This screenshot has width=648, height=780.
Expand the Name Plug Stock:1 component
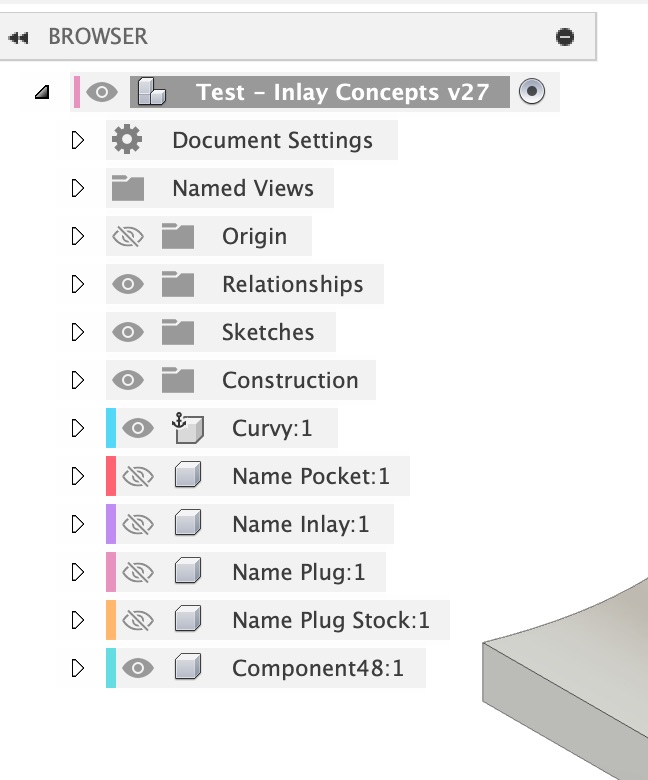click(78, 620)
